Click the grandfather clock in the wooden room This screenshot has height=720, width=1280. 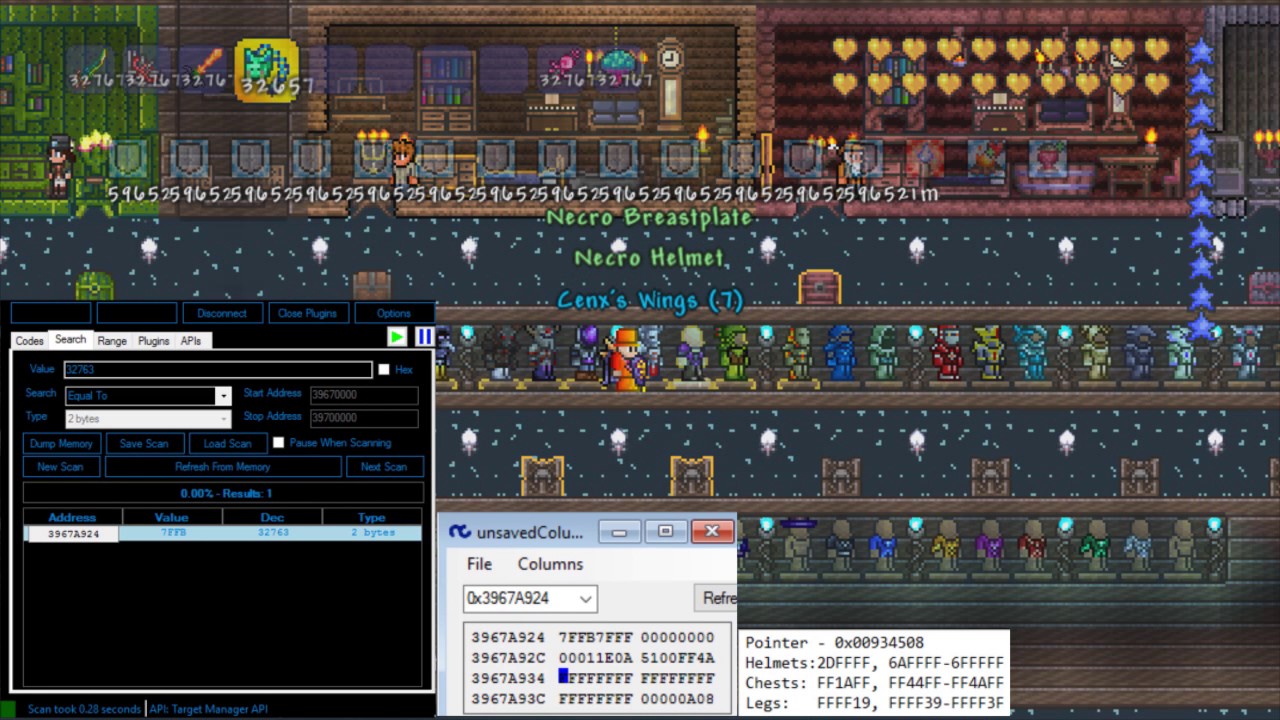pos(669,83)
